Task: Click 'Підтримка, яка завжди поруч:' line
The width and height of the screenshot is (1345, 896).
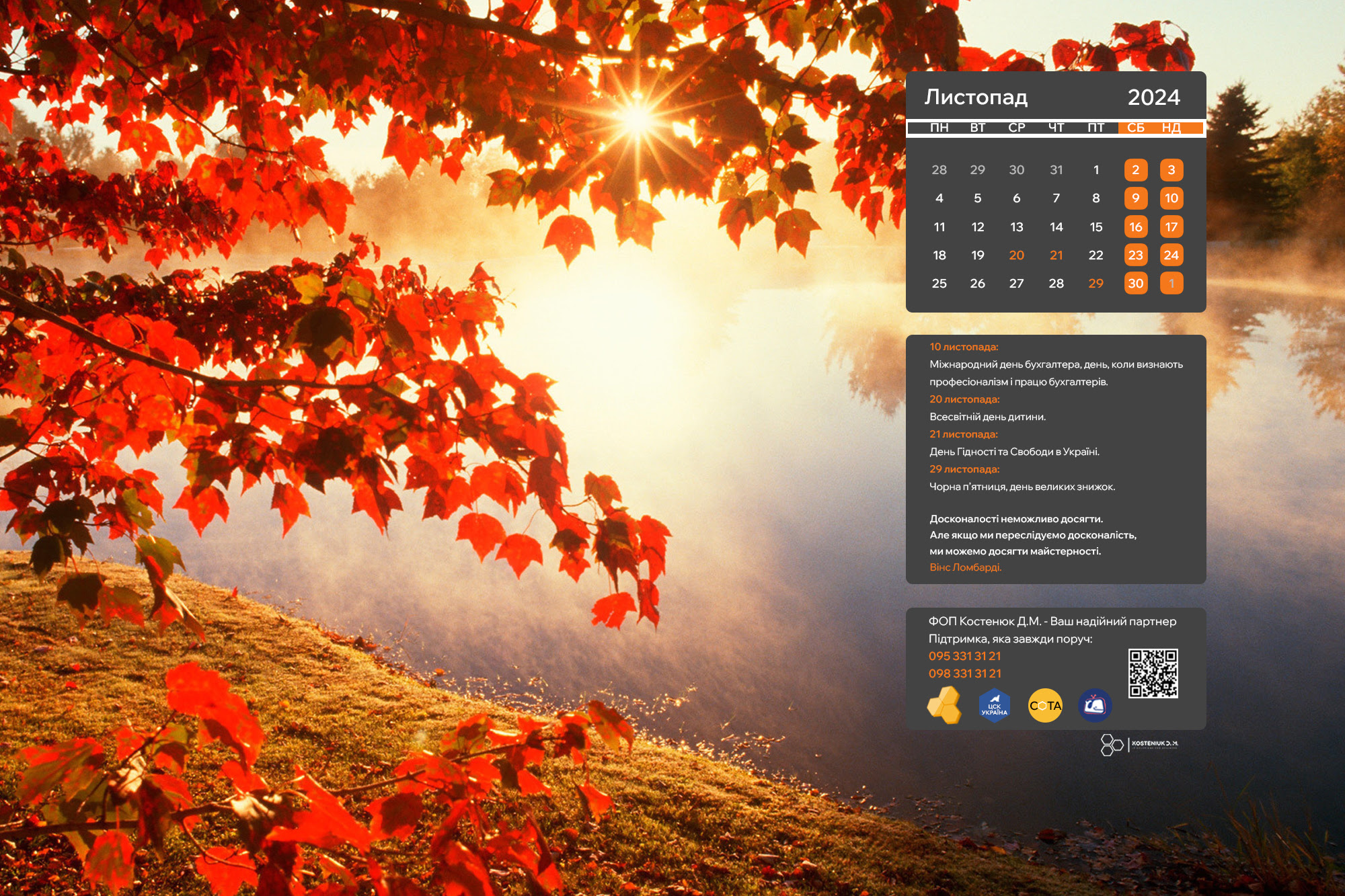Action: 1011,639
